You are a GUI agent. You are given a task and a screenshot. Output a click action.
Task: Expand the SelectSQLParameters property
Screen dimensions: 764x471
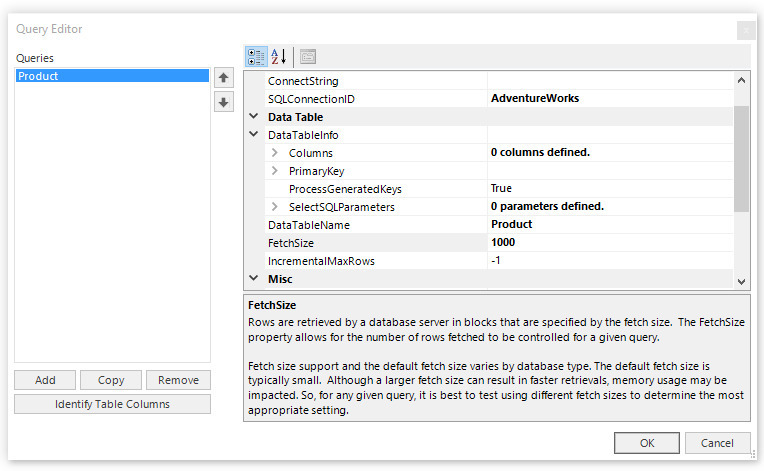275,207
